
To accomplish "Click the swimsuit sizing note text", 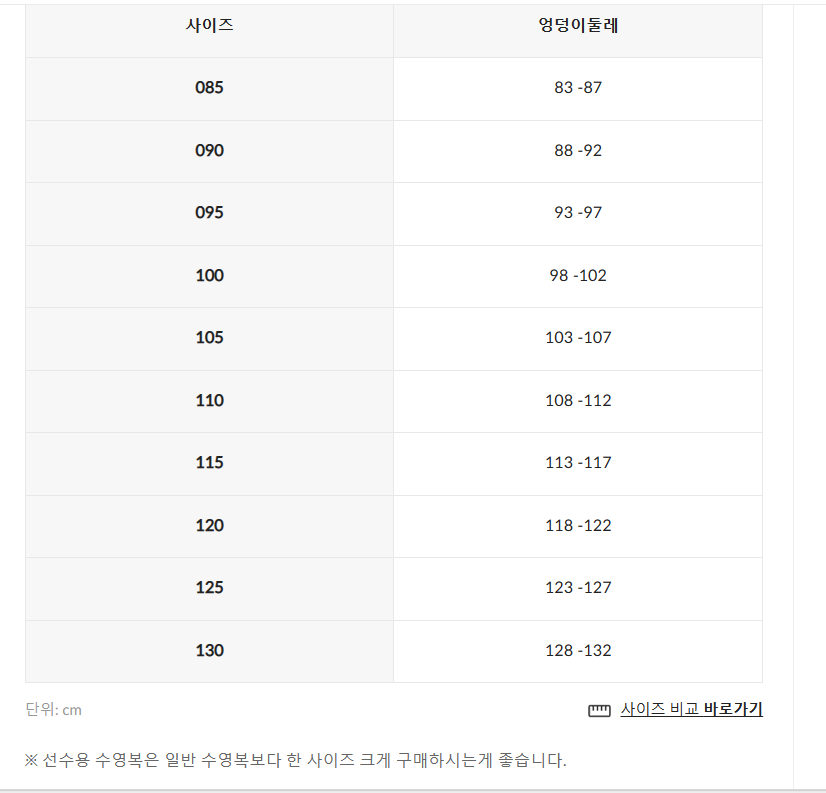I will (x=296, y=760).
